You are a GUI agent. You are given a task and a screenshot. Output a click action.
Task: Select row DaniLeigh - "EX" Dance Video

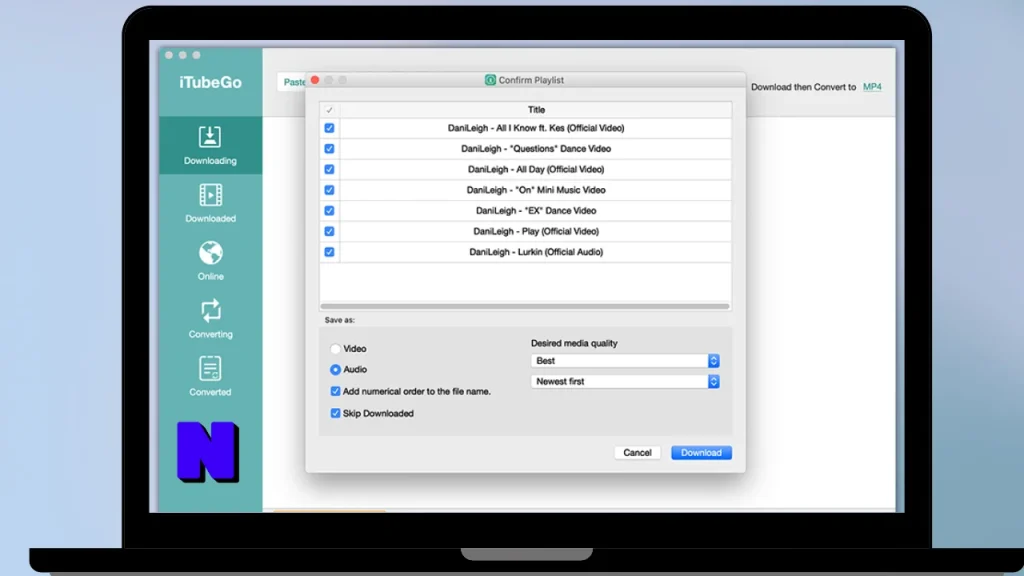point(536,211)
